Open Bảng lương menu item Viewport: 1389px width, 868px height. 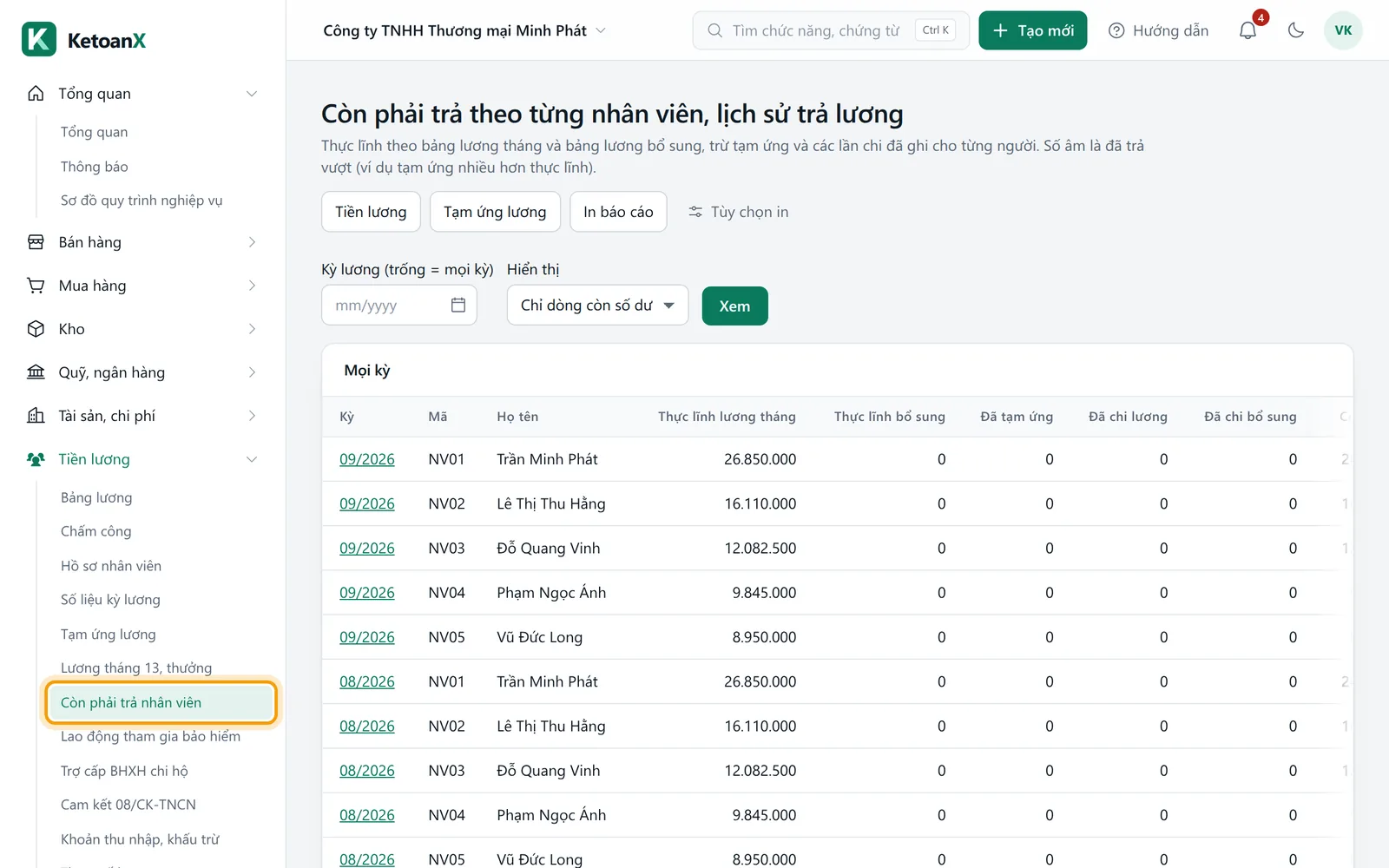96,497
